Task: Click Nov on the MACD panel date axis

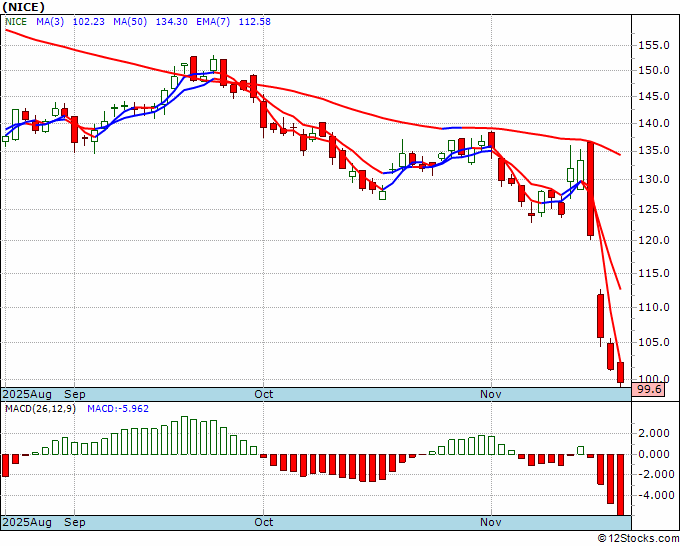Action: coord(491,522)
